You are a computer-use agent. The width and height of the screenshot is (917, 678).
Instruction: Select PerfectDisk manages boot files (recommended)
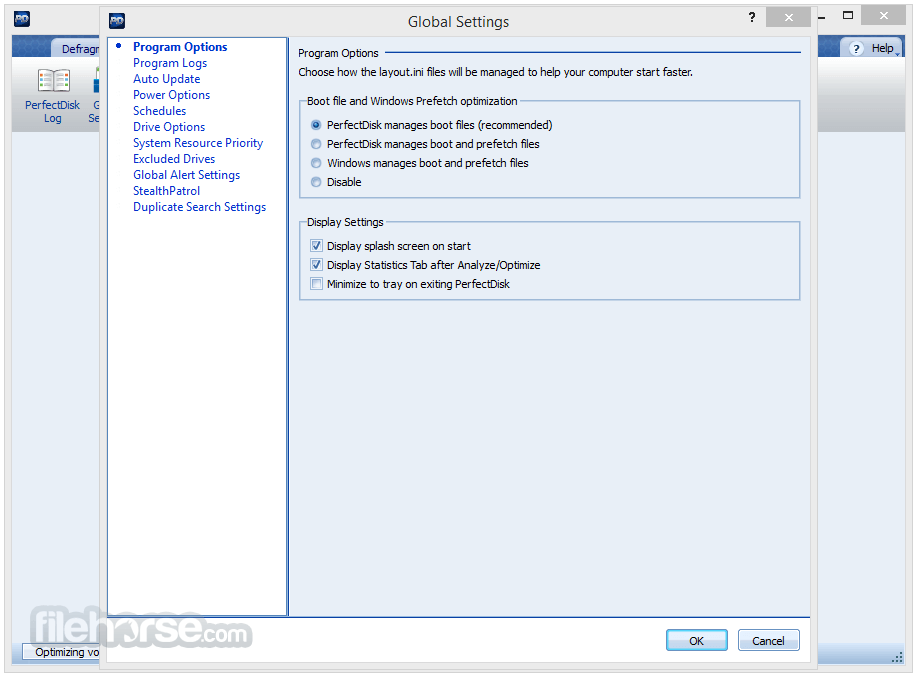[x=433, y=125]
